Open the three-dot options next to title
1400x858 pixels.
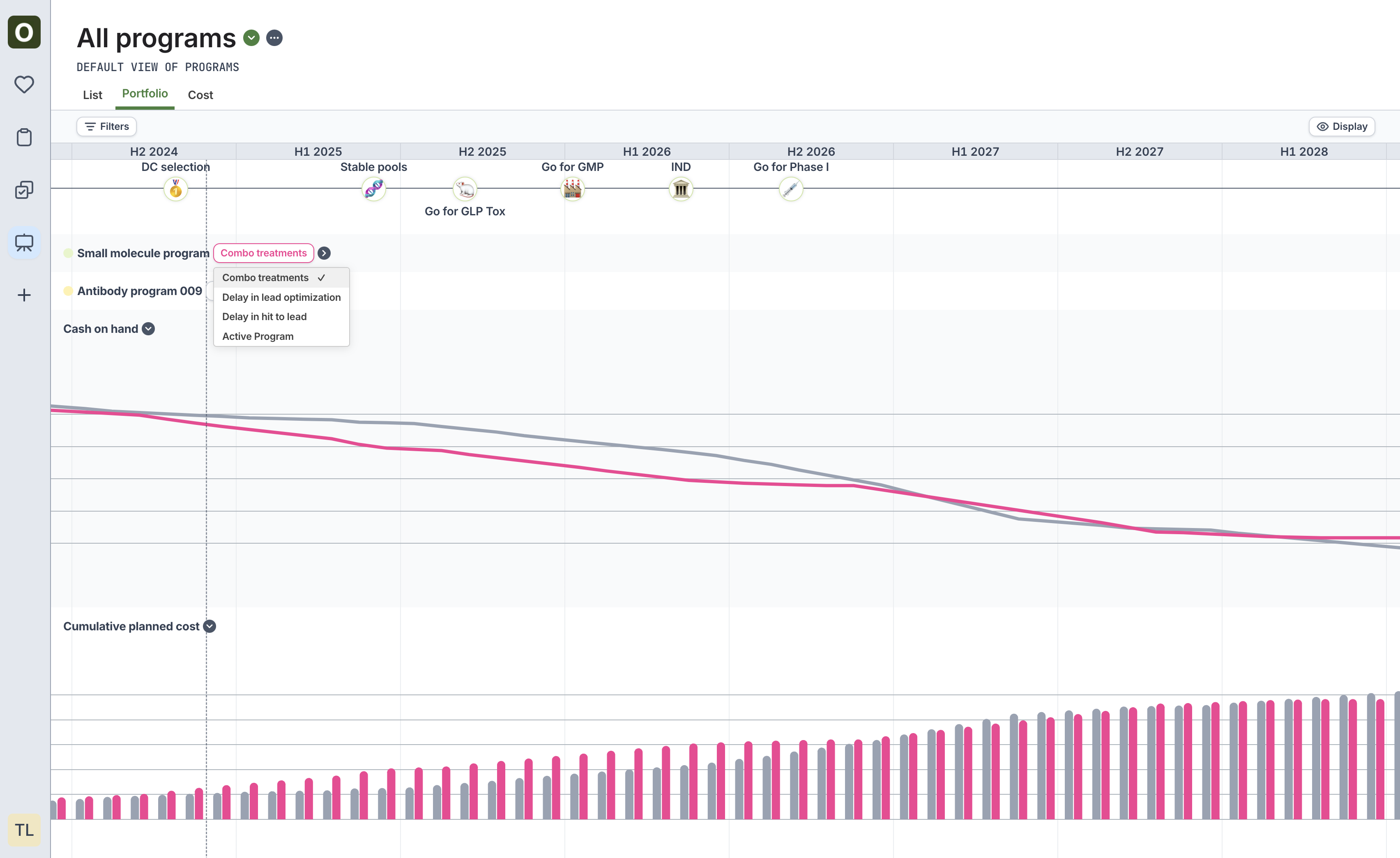[274, 38]
